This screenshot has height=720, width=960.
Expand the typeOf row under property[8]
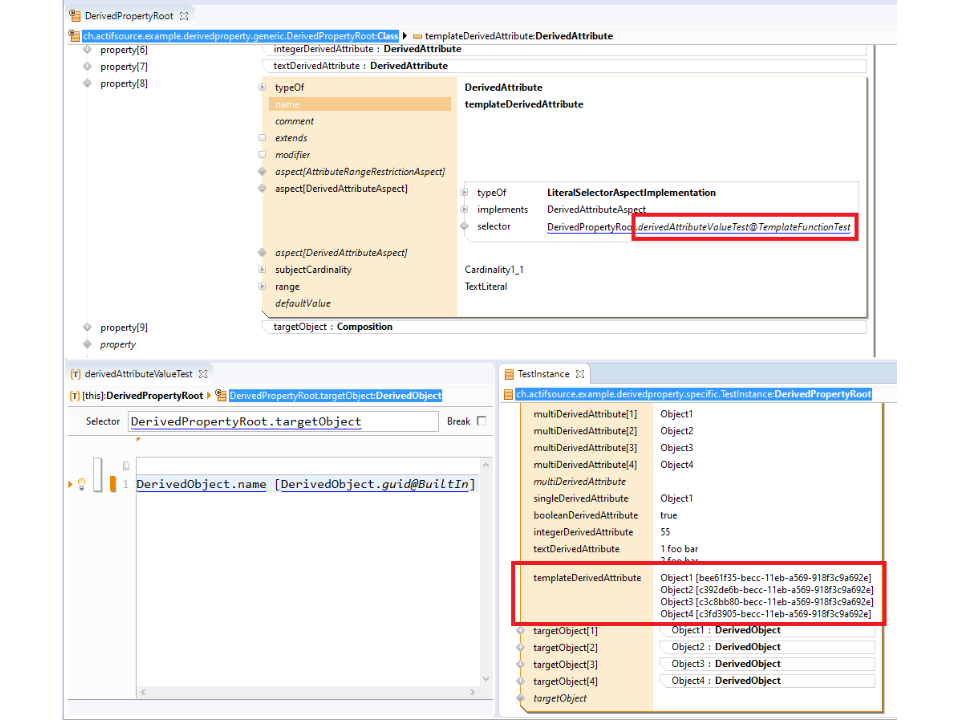(262, 88)
